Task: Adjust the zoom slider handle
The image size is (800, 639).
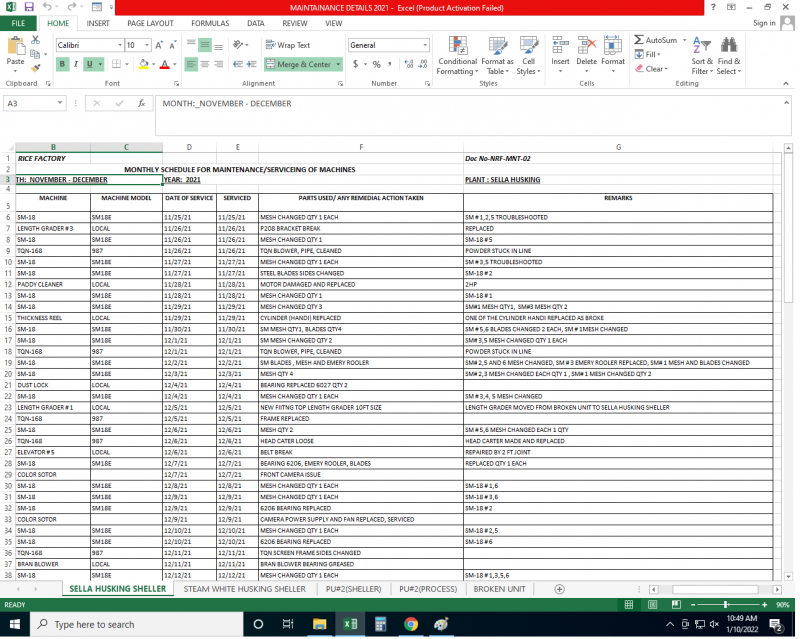Action: (725, 605)
